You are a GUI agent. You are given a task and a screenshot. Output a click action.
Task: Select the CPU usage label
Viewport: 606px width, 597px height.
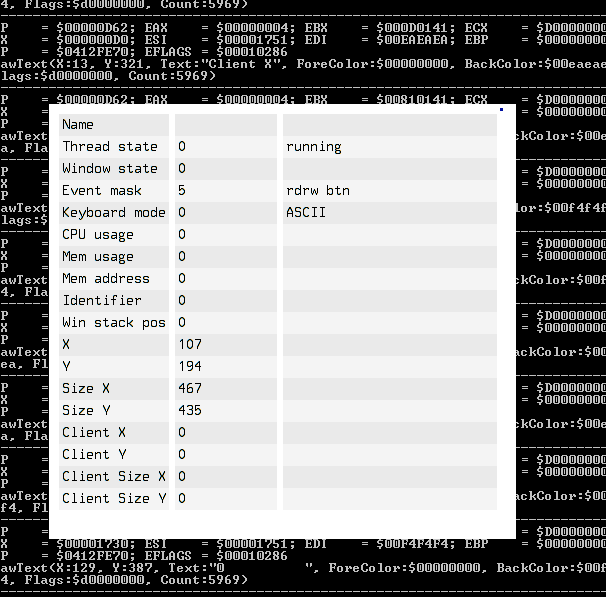[98, 235]
